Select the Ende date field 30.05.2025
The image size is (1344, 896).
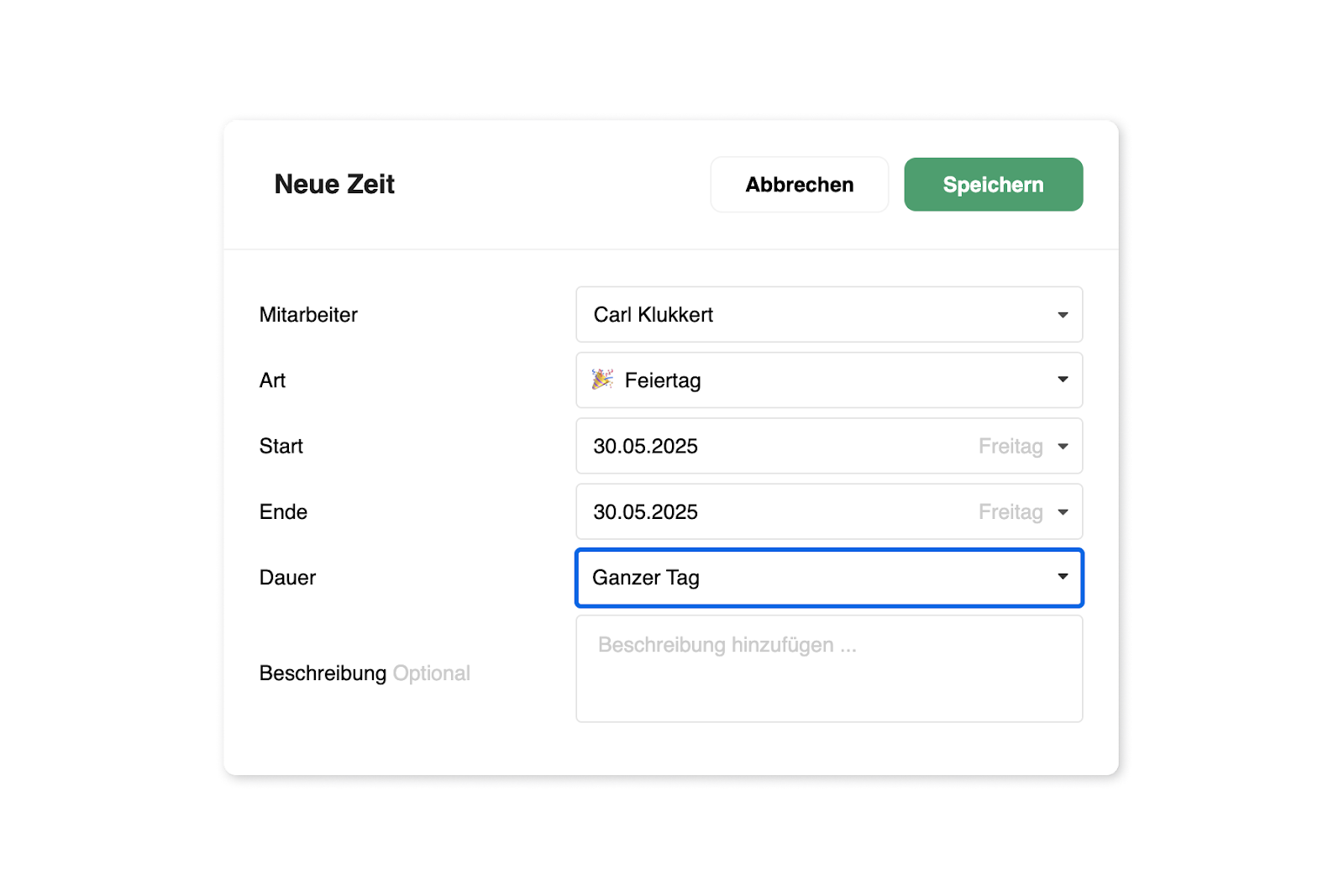click(x=829, y=511)
